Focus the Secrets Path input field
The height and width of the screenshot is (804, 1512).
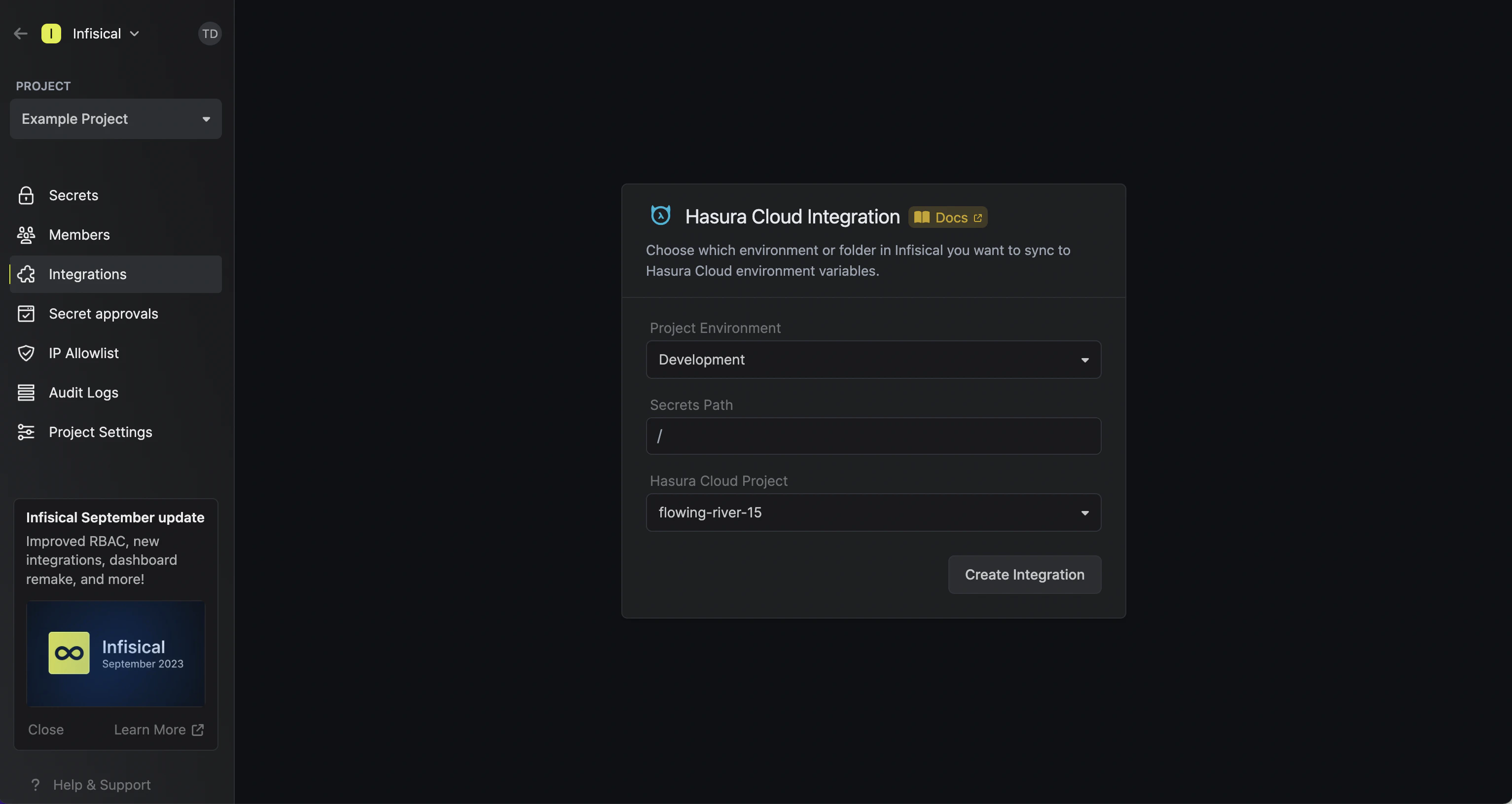[873, 436]
